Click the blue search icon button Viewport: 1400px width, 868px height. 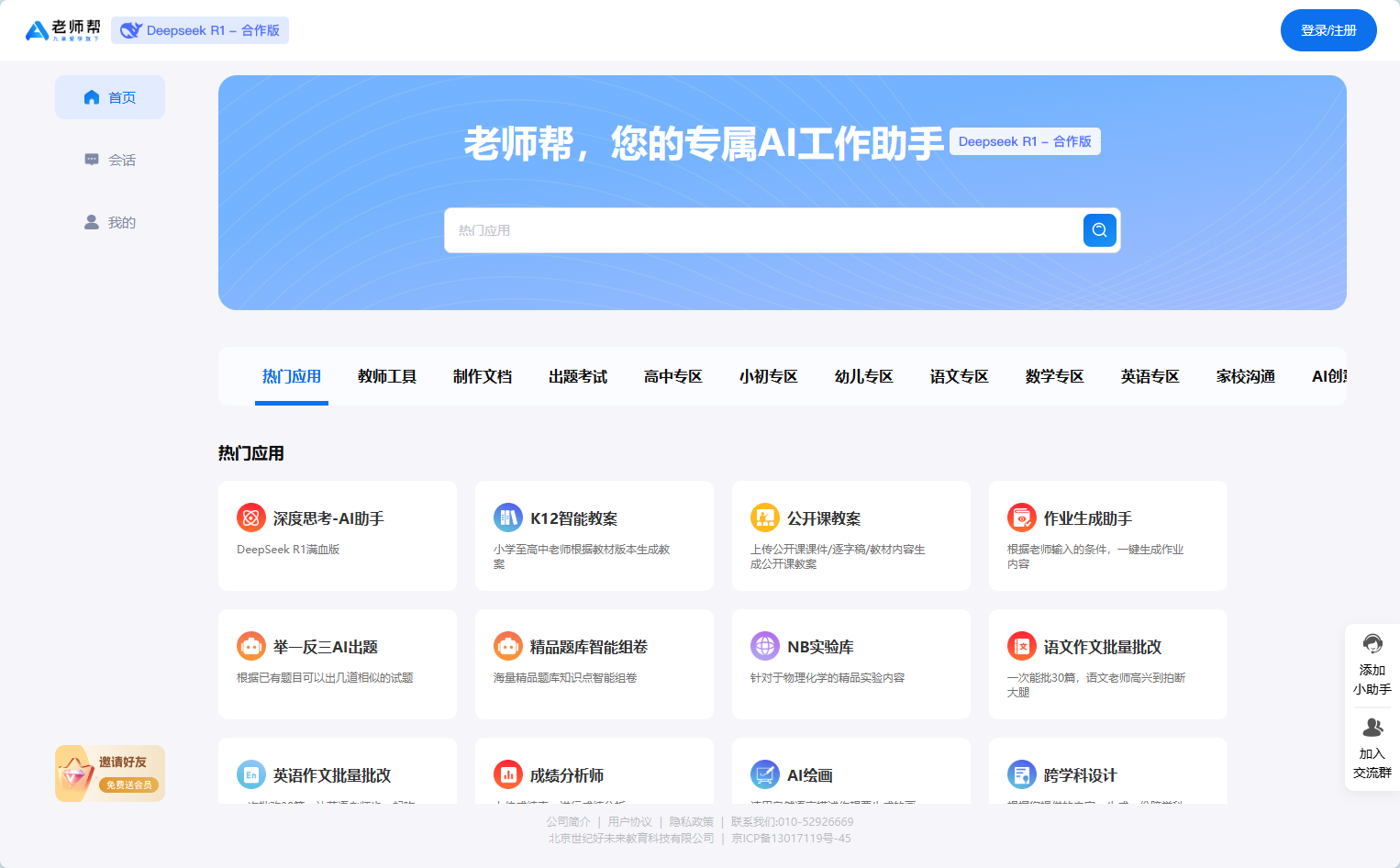[1099, 230]
